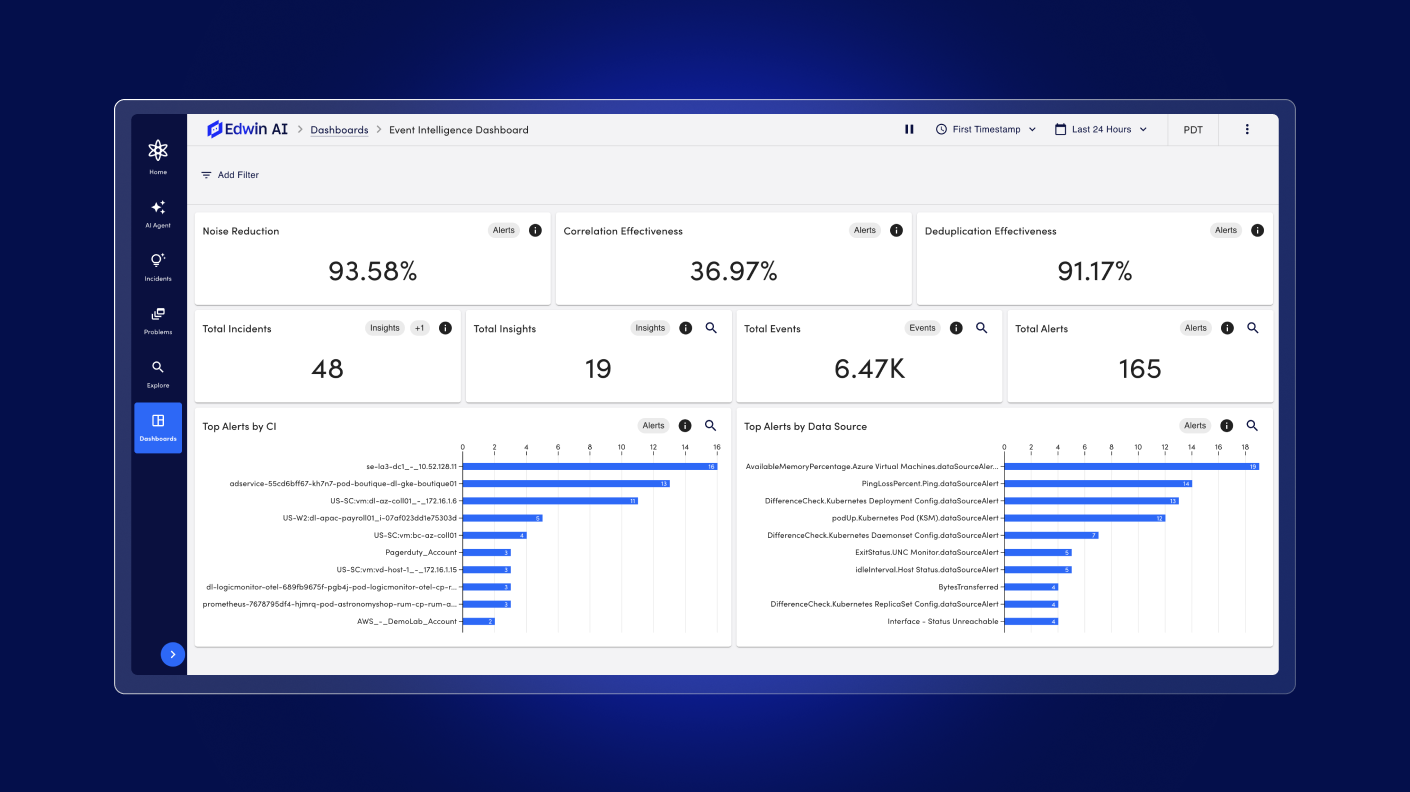
Task: Show info for Correlation Effectiveness
Action: (896, 230)
